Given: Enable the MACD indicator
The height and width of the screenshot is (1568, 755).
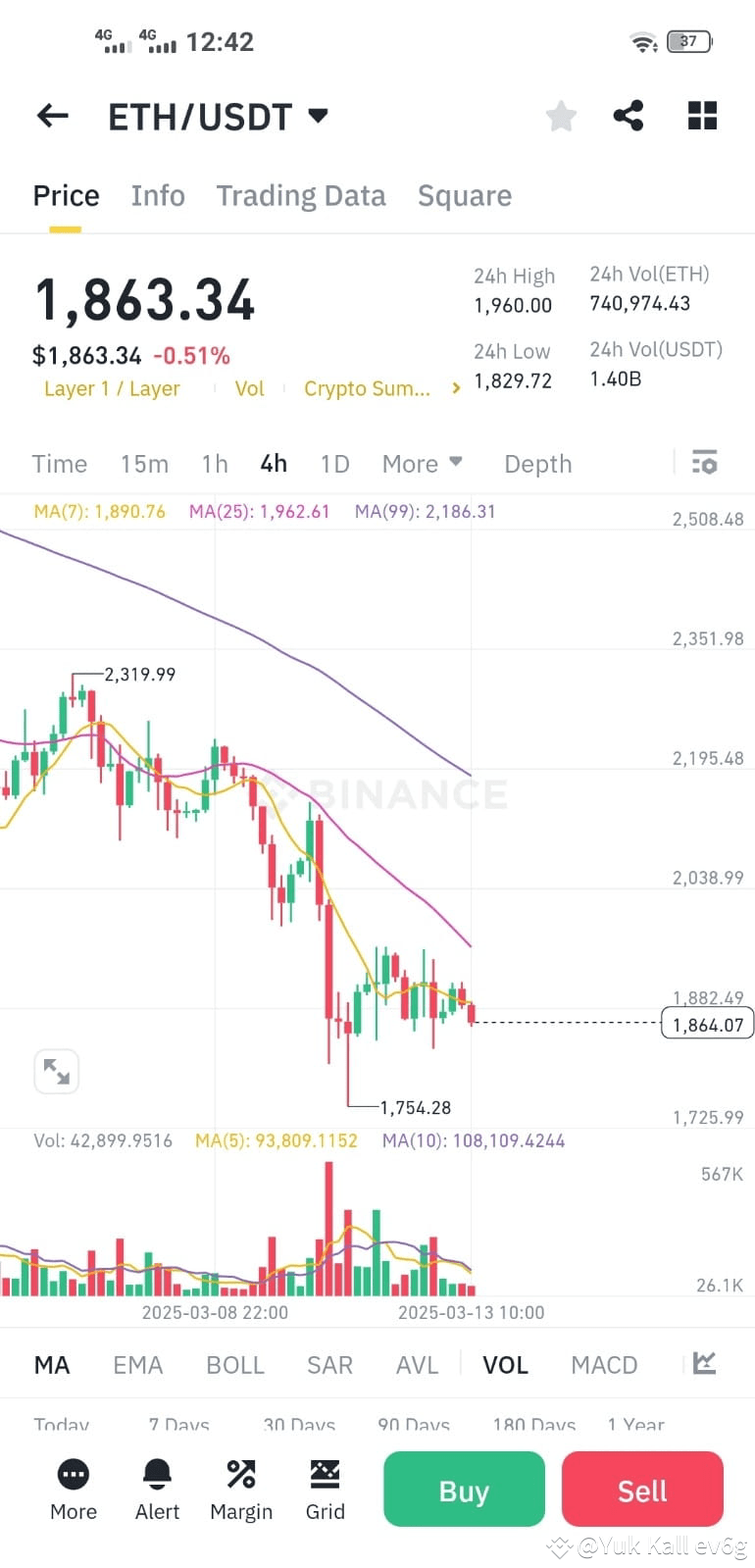Looking at the screenshot, I should pos(604,1364).
